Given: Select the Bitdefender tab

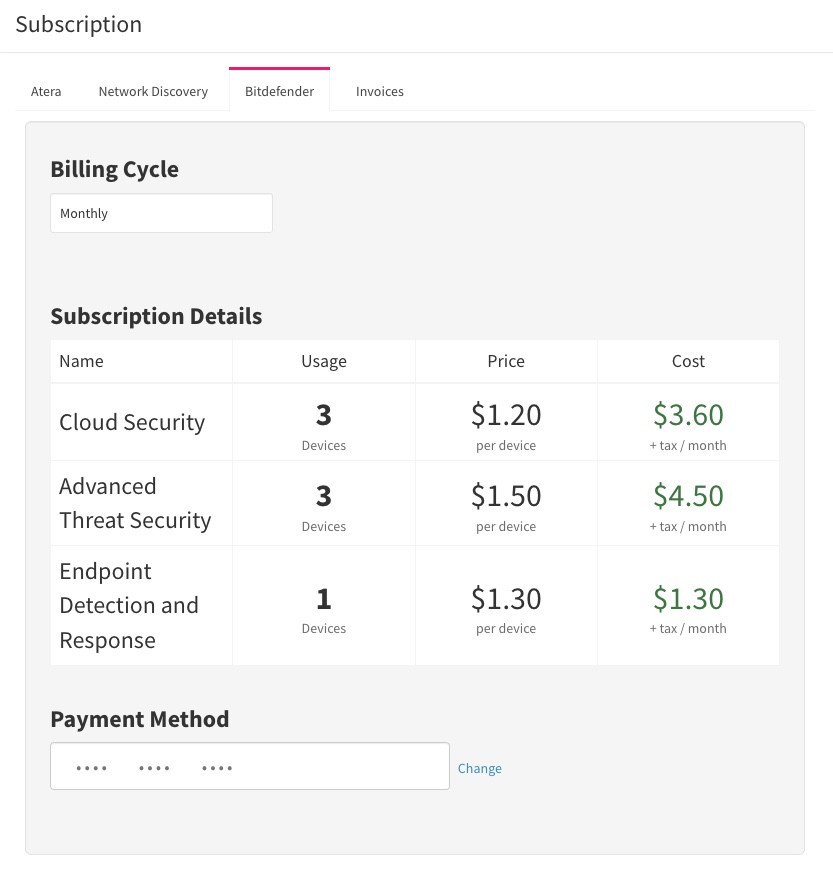Looking at the screenshot, I should coord(279,91).
